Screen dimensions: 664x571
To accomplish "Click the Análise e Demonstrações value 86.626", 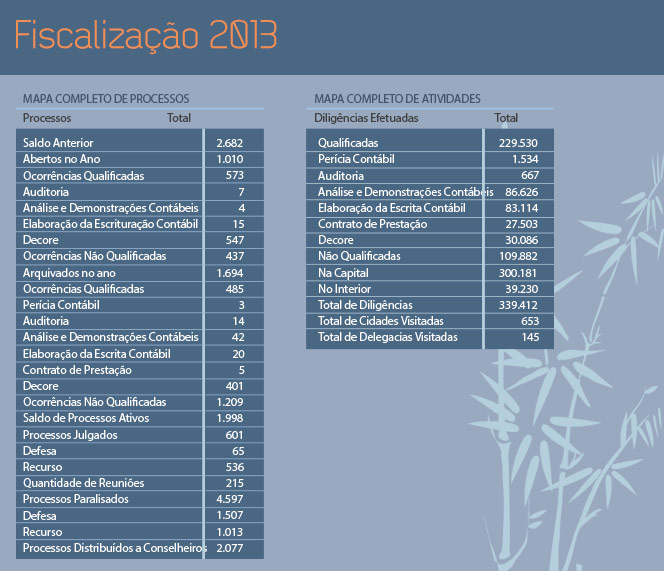I will click(522, 192).
